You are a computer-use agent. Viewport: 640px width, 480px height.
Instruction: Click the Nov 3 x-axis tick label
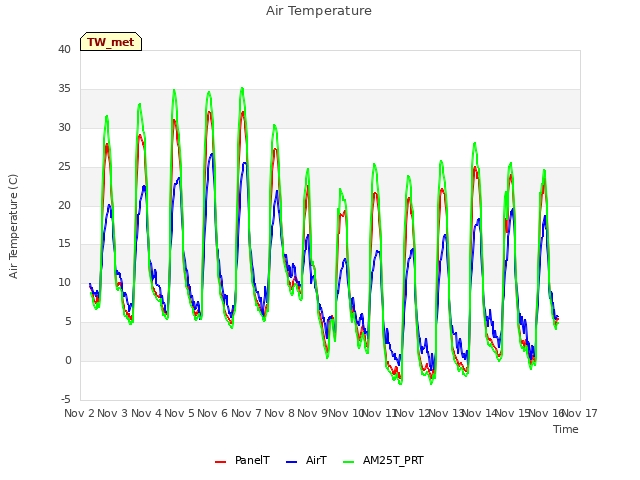click(x=113, y=413)
